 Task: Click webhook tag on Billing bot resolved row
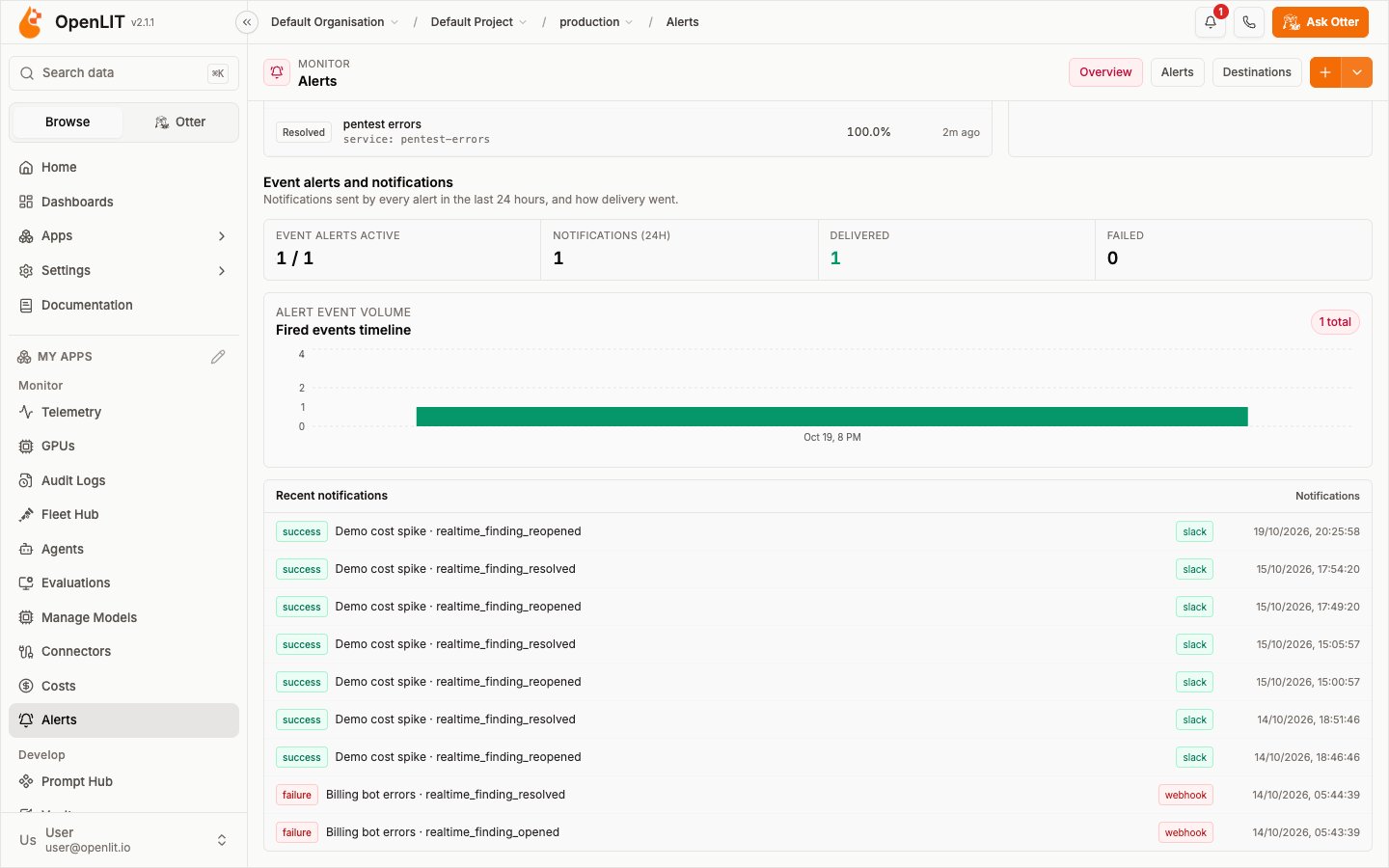(x=1185, y=796)
